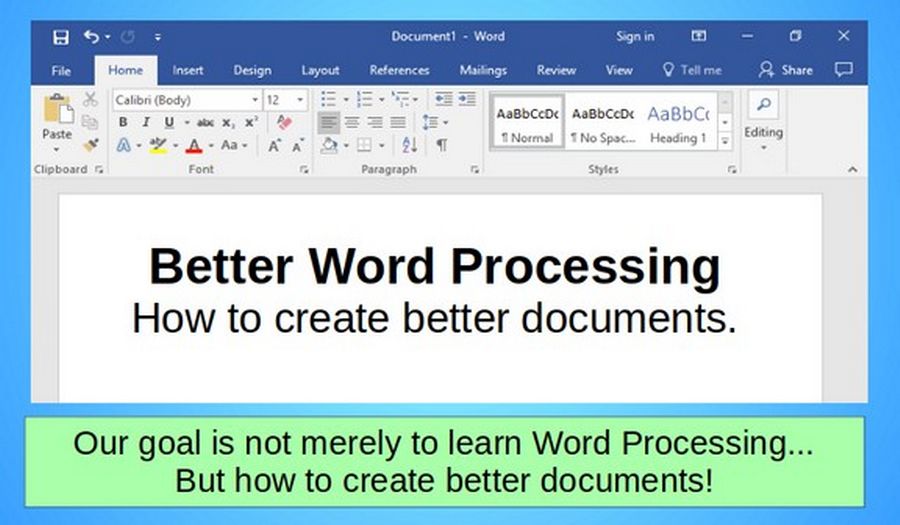Select the Heading 1 style thumbnail
Screen dimensions: 900x525
click(x=678, y=122)
